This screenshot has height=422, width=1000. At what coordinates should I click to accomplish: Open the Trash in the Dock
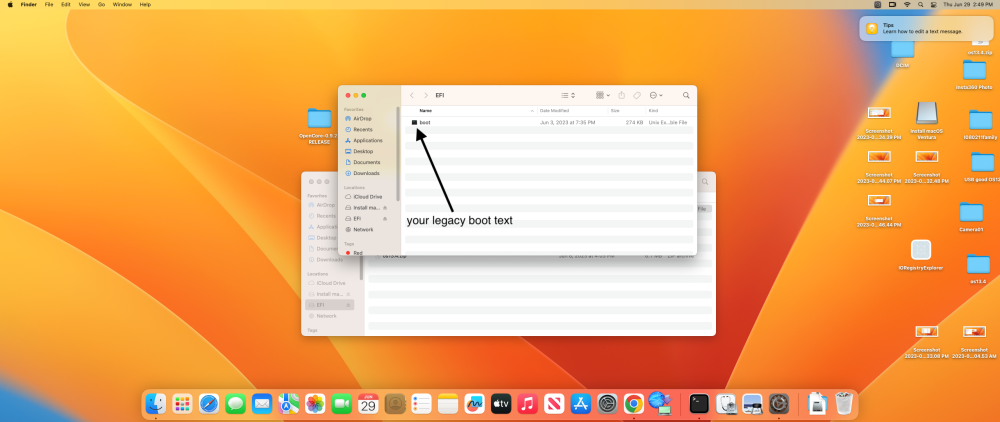(x=844, y=404)
